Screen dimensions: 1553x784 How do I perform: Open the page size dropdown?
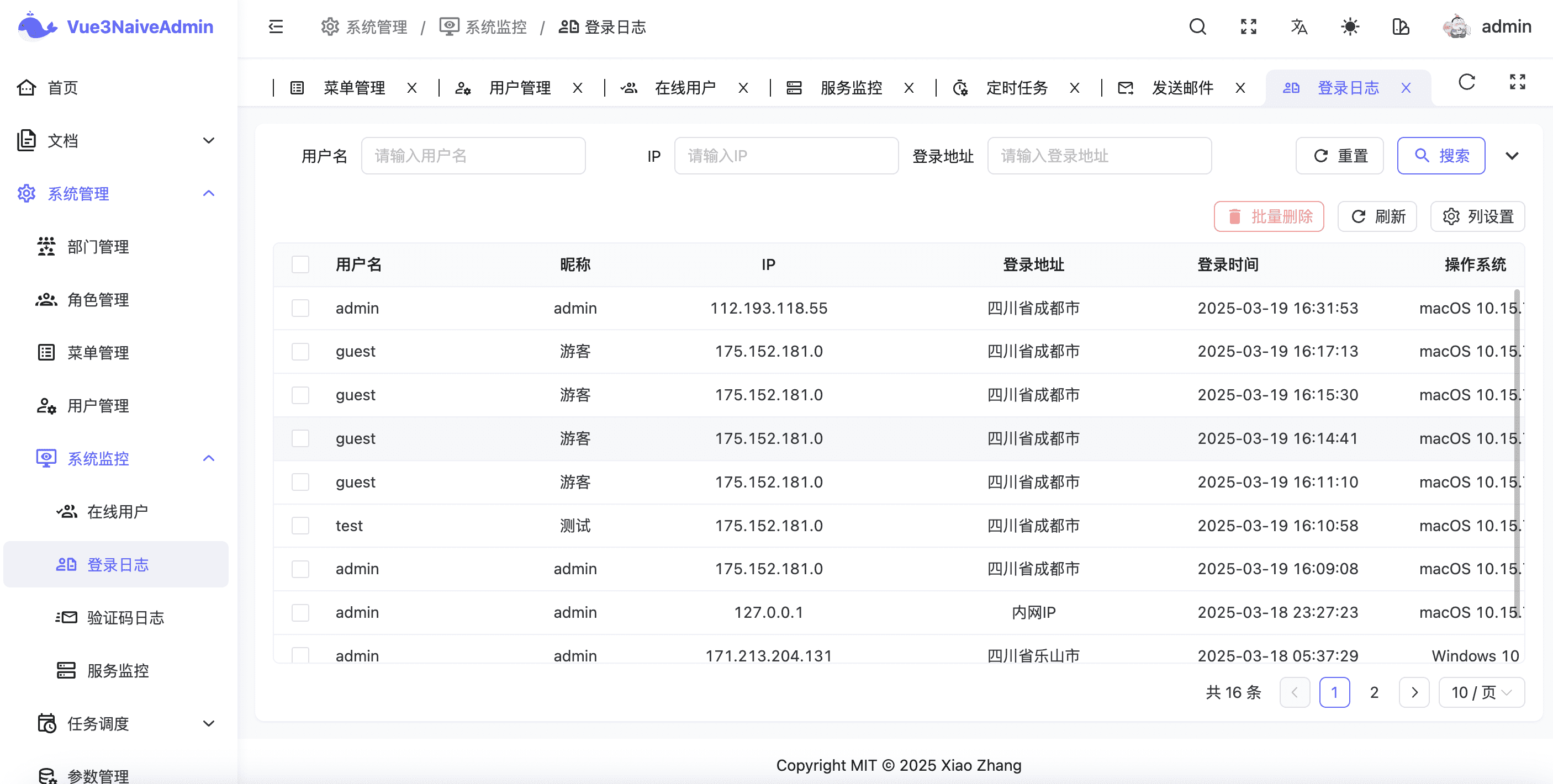(x=1481, y=692)
